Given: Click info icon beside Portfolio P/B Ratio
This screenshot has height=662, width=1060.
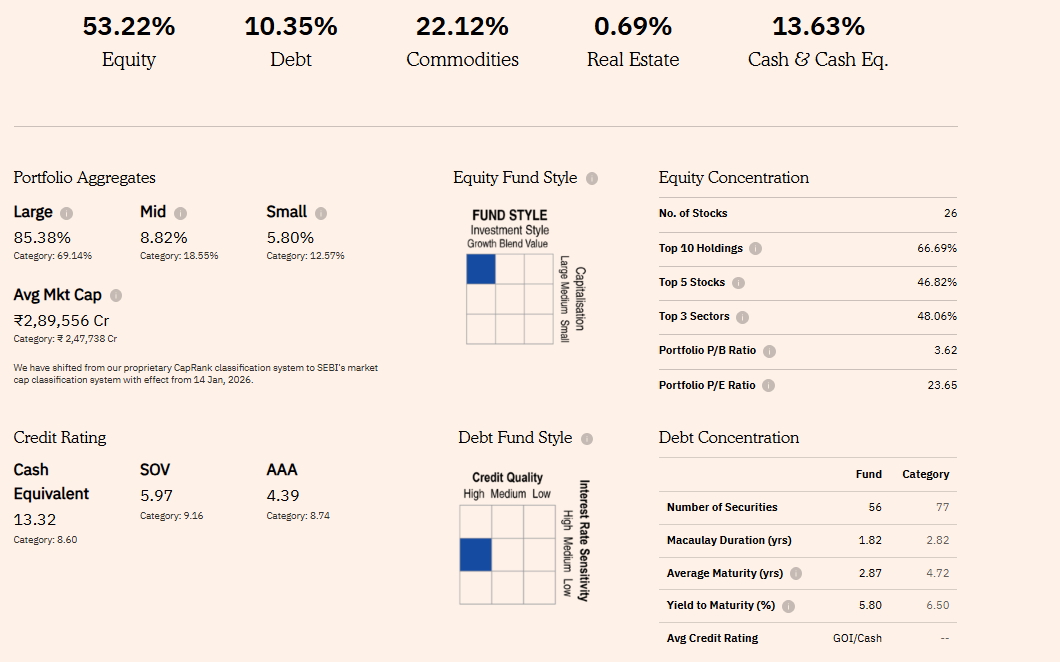Looking at the screenshot, I should click(769, 351).
